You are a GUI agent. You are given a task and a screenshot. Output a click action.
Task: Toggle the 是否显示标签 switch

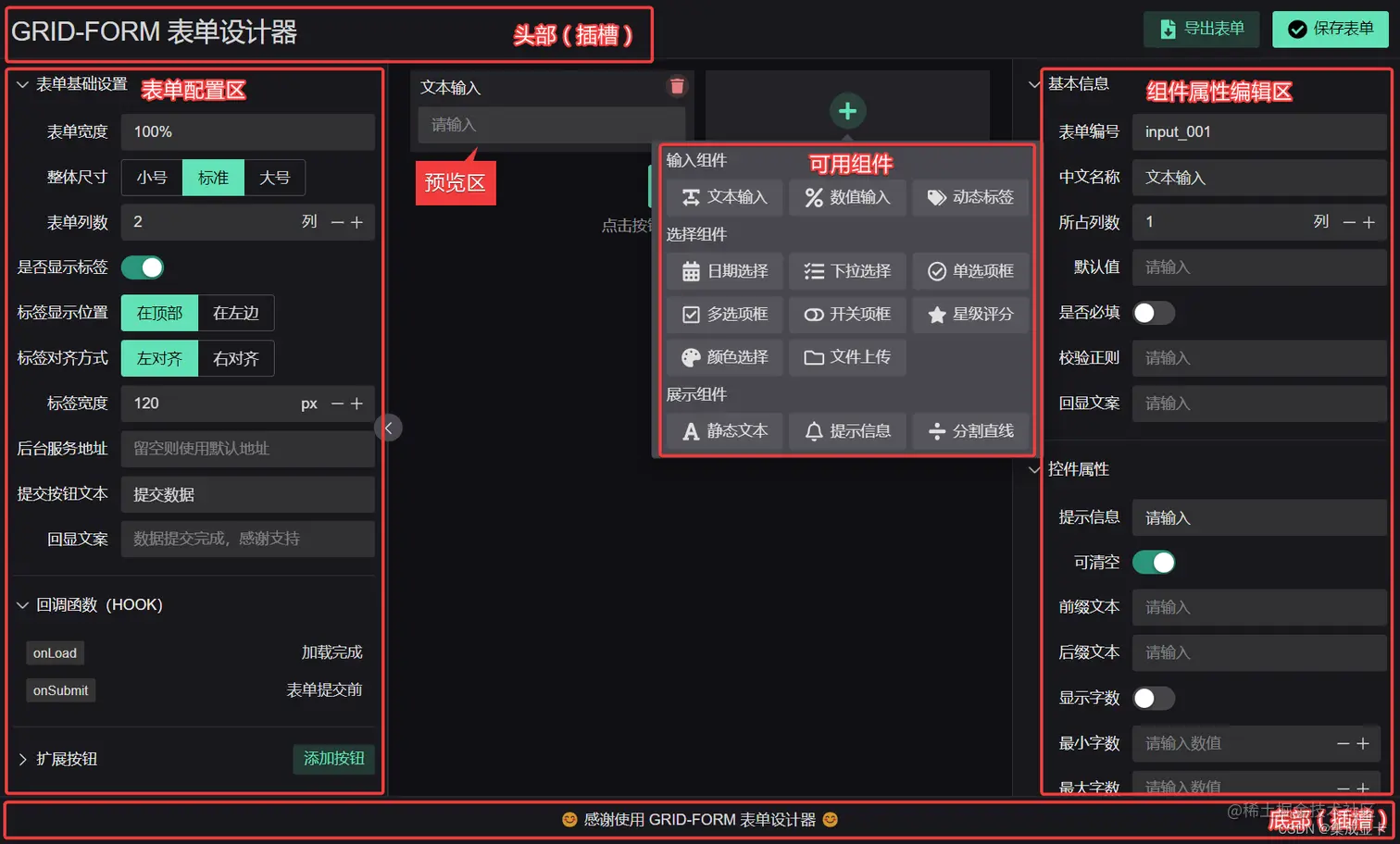(x=143, y=267)
